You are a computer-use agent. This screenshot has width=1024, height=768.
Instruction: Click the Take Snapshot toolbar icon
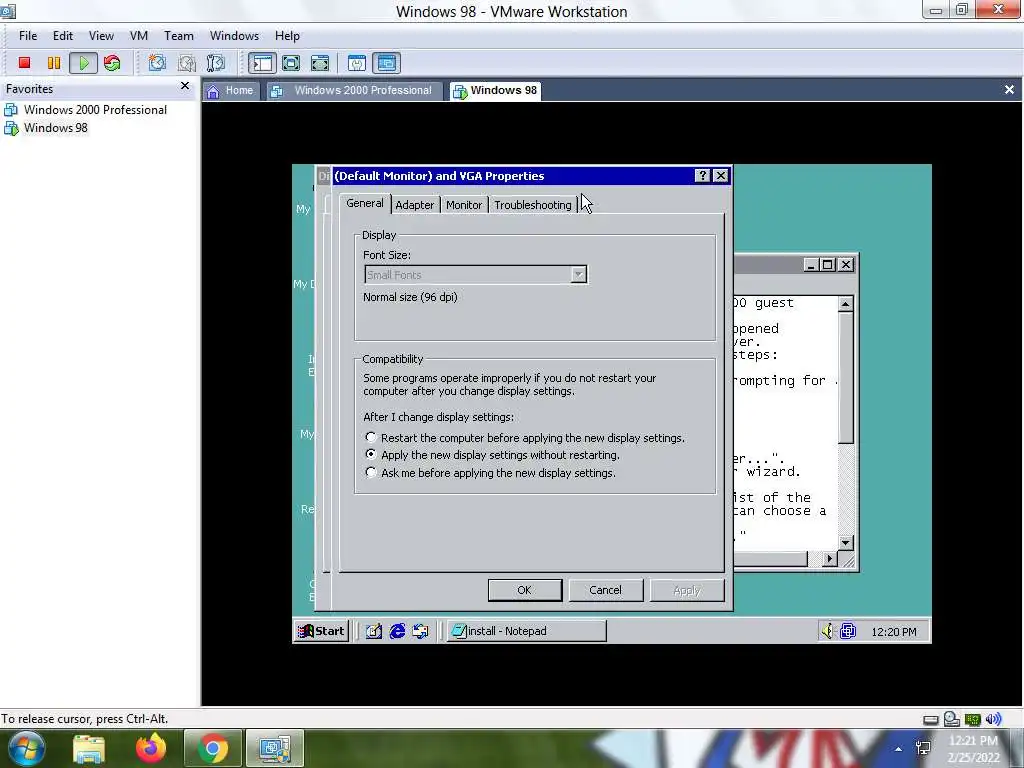157,63
